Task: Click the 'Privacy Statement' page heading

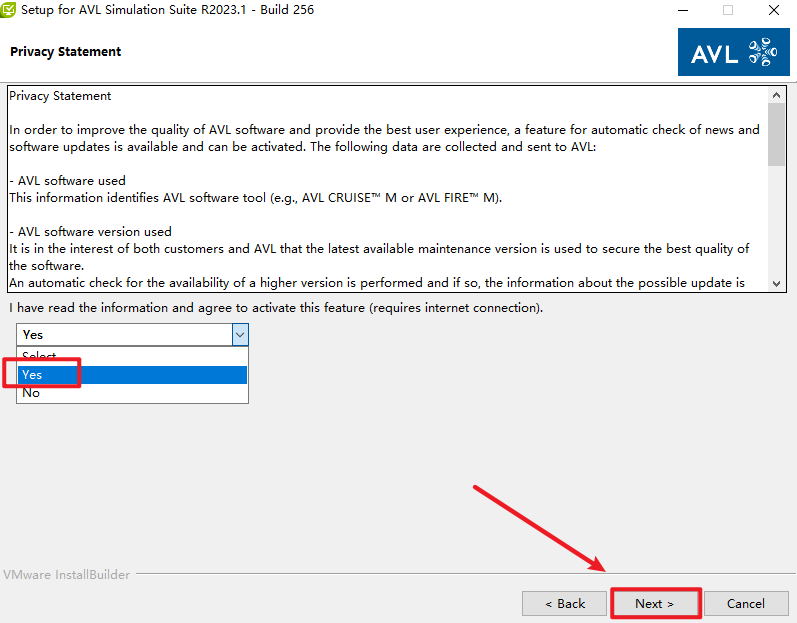Action: (65, 51)
